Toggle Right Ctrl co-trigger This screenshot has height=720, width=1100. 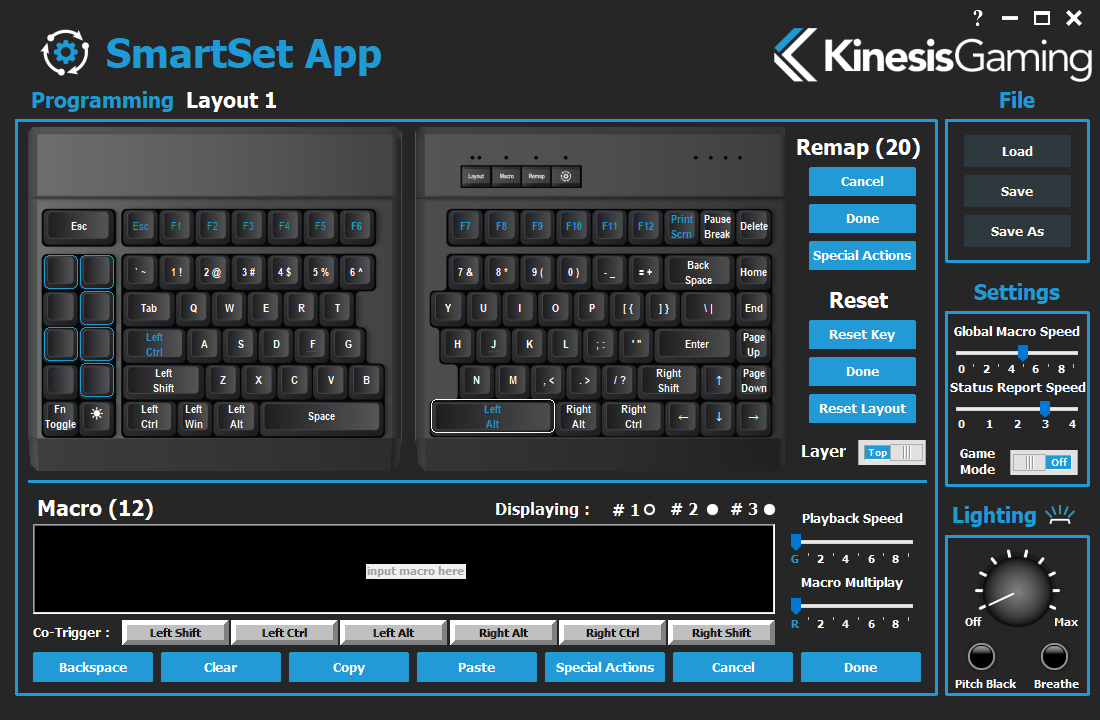(x=612, y=632)
